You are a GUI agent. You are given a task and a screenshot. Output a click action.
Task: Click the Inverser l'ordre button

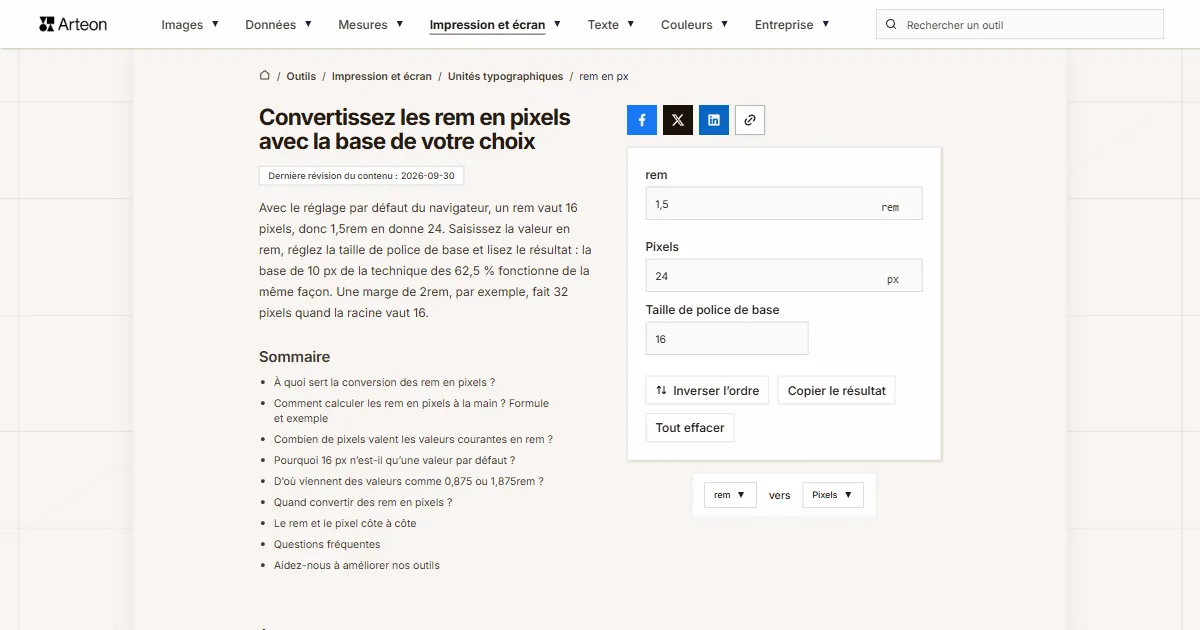[707, 391]
